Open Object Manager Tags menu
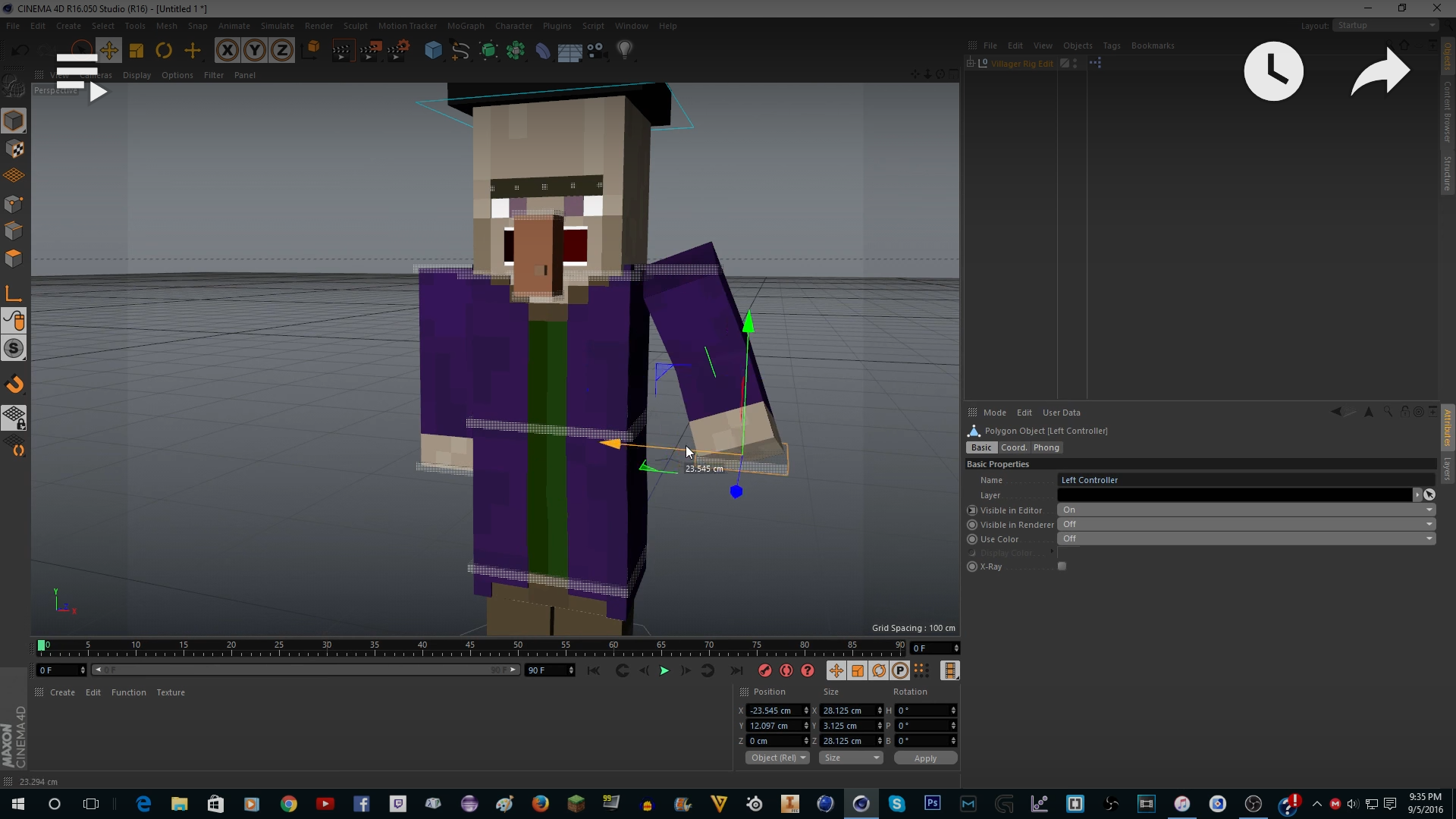 1111,45
